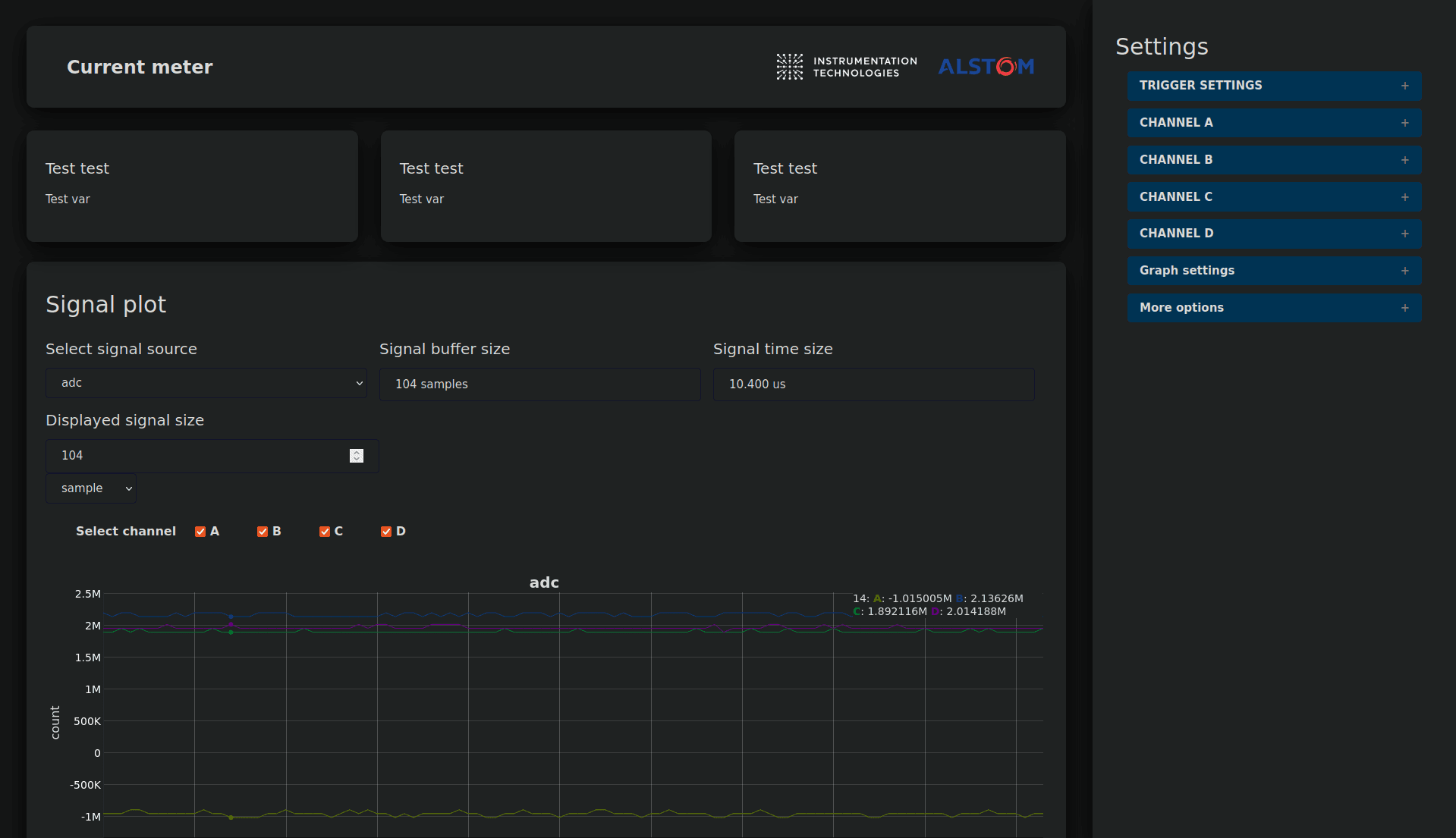1456x838 pixels.
Task: Click the adc chart title
Action: pos(544,582)
